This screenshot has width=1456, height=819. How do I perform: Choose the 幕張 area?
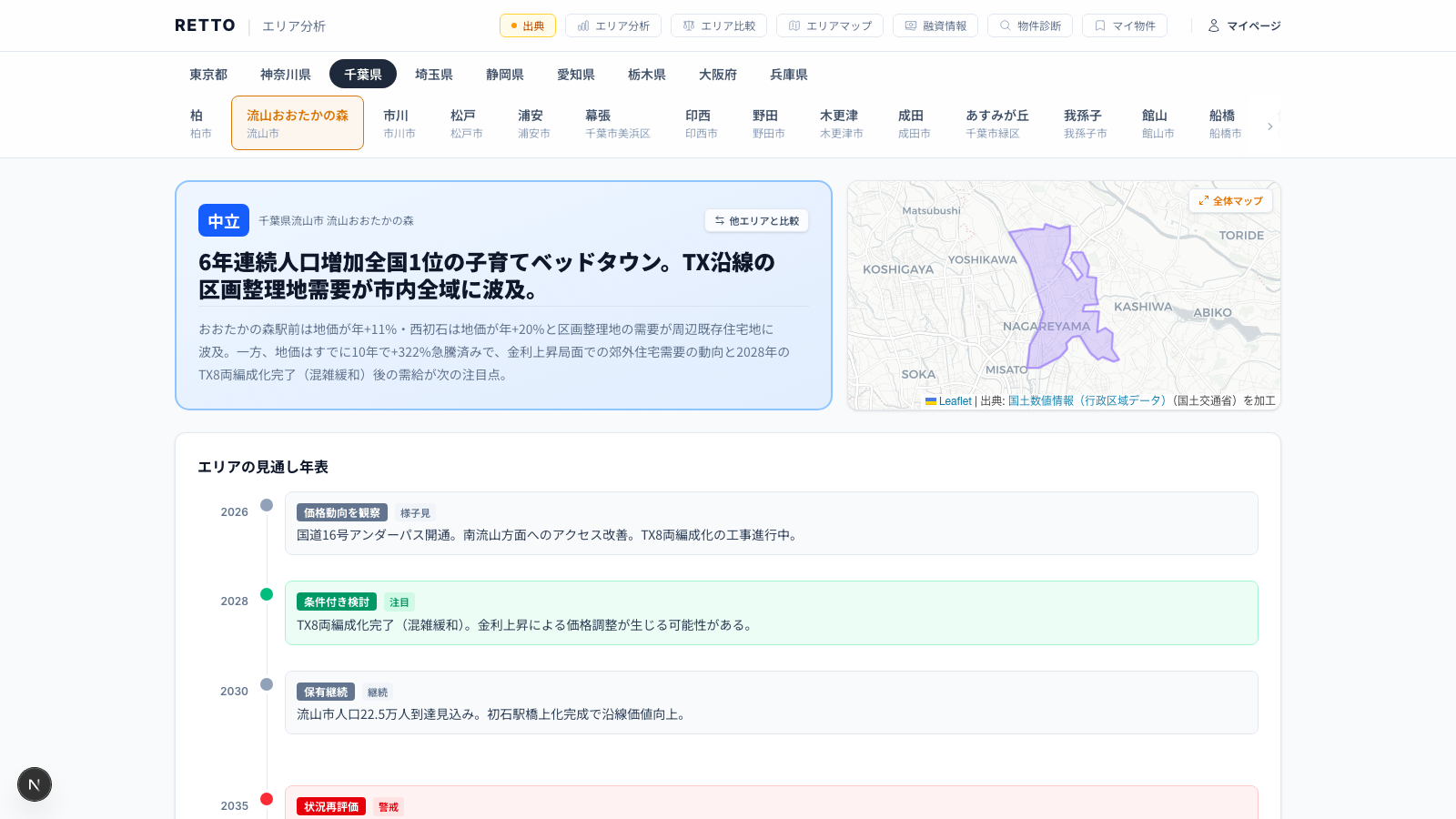618,123
